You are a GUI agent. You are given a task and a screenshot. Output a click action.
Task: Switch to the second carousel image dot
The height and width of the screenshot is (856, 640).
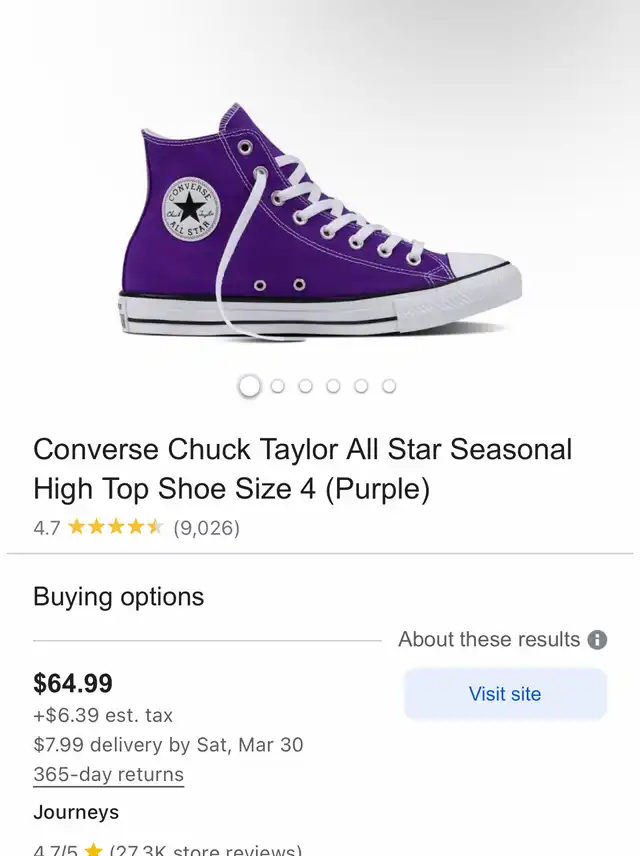pos(277,386)
